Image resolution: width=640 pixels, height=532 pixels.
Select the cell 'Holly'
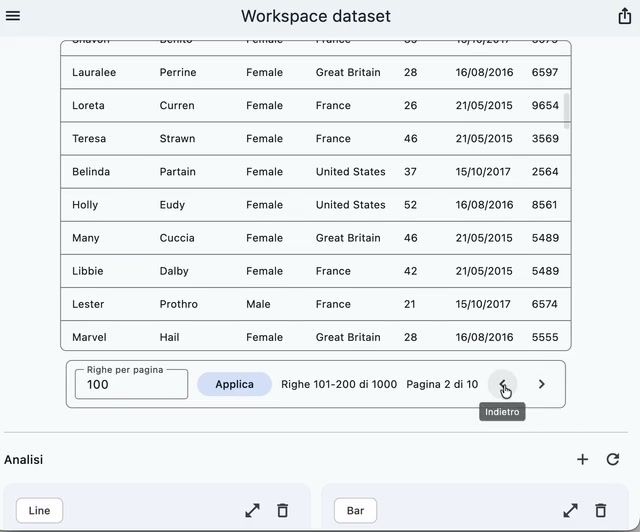click(x=85, y=205)
